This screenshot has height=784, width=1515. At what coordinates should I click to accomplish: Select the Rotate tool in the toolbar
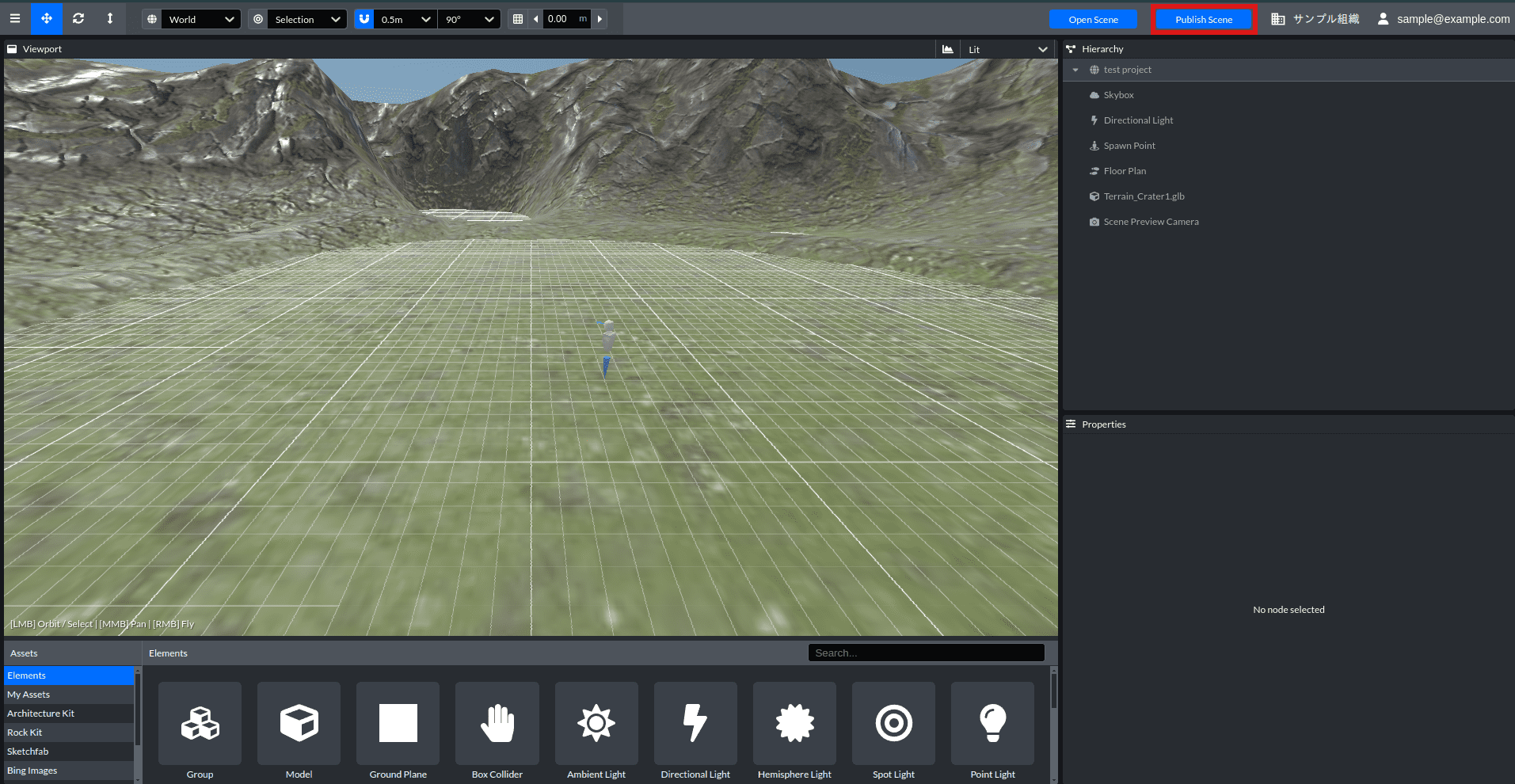coord(78,18)
